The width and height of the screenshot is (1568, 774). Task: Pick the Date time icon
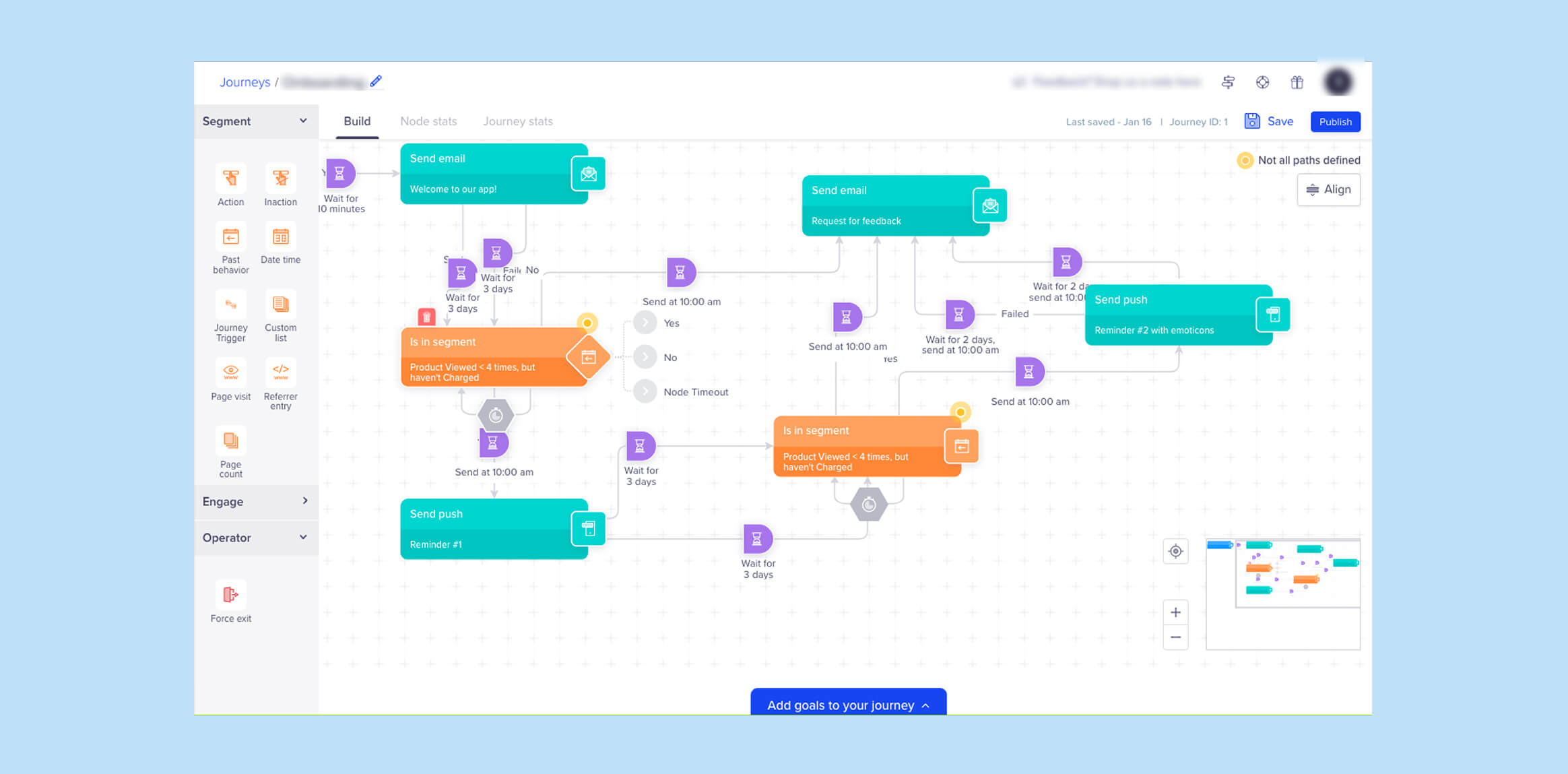tap(280, 237)
